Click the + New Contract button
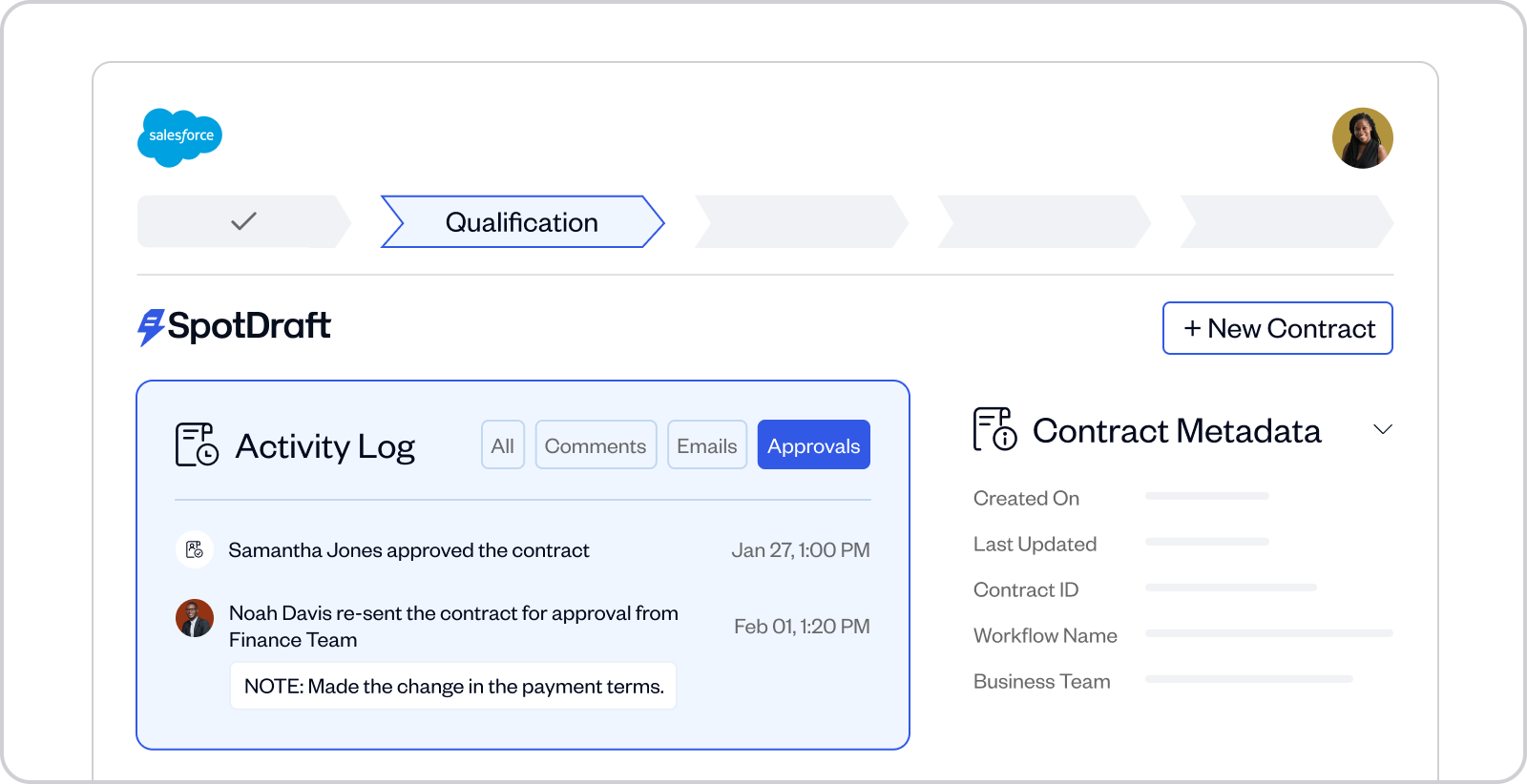 click(x=1278, y=328)
